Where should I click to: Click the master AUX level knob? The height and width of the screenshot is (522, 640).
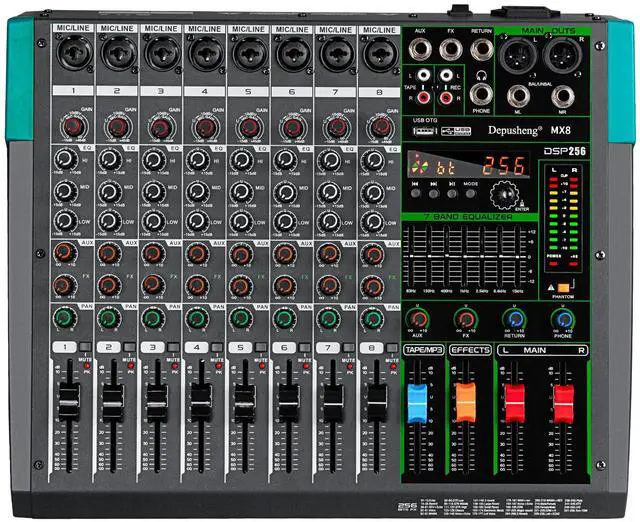click(x=417, y=319)
